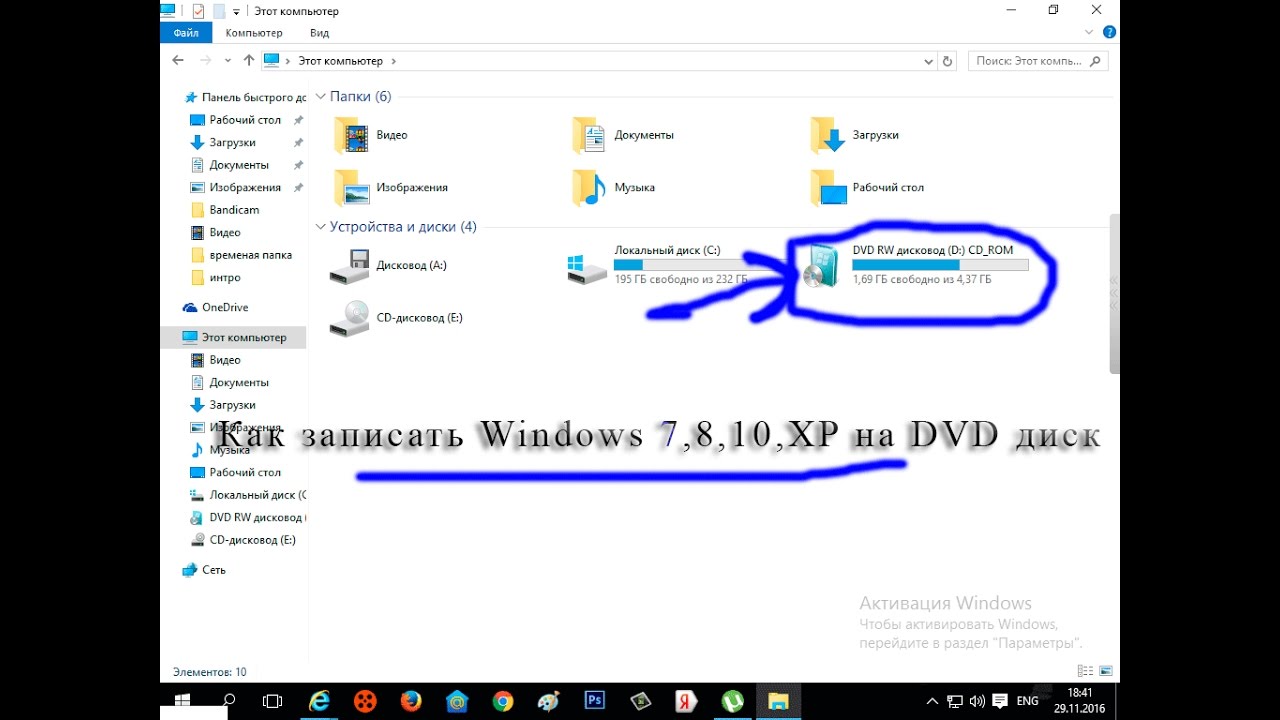Click Этот компьютер breadcrumb in address bar
Screen dimensions: 1280x720
pyautogui.click(x=340, y=61)
